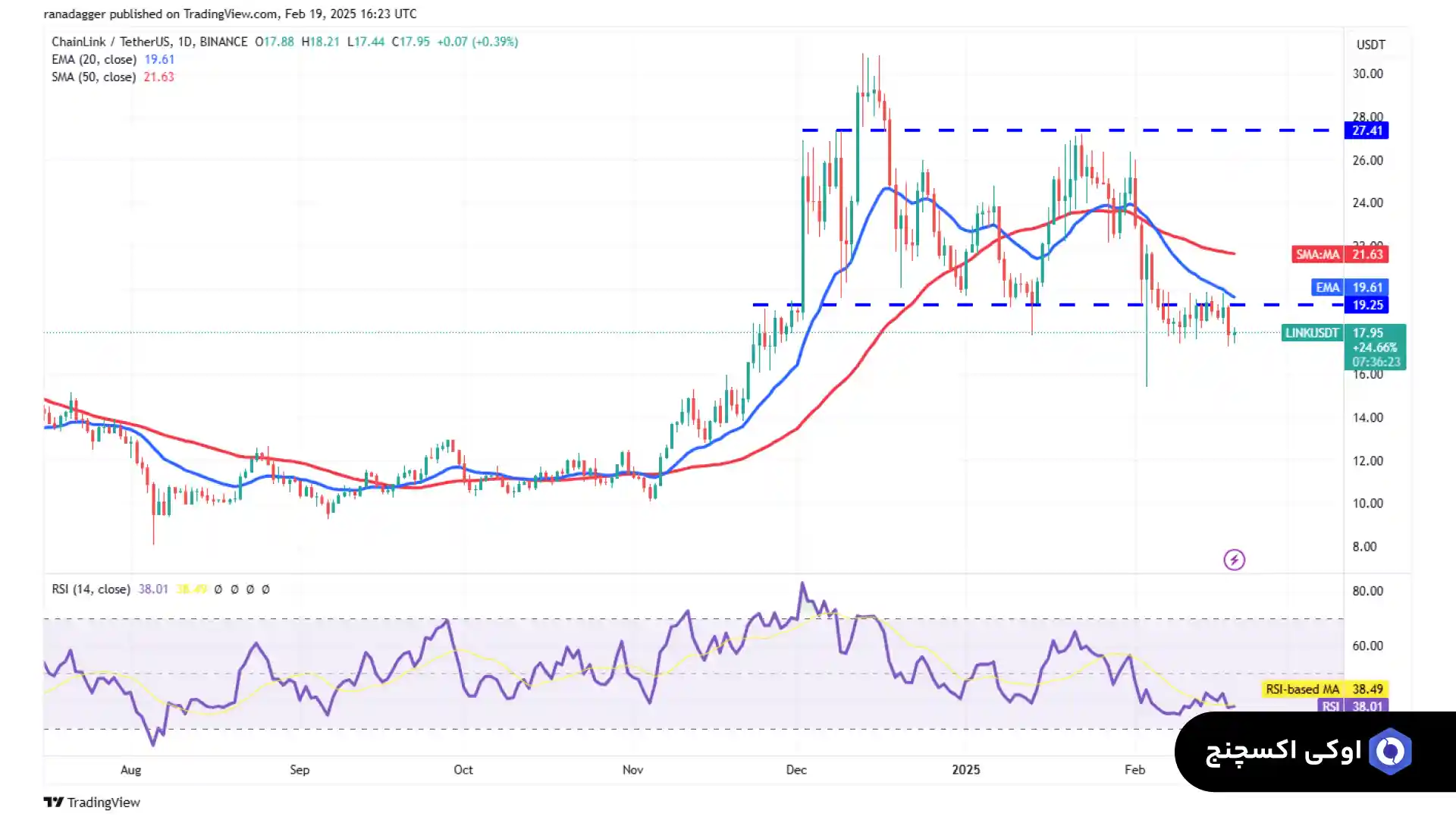The image size is (1456, 820).
Task: Click the Dec label on time axis
Action: click(796, 769)
